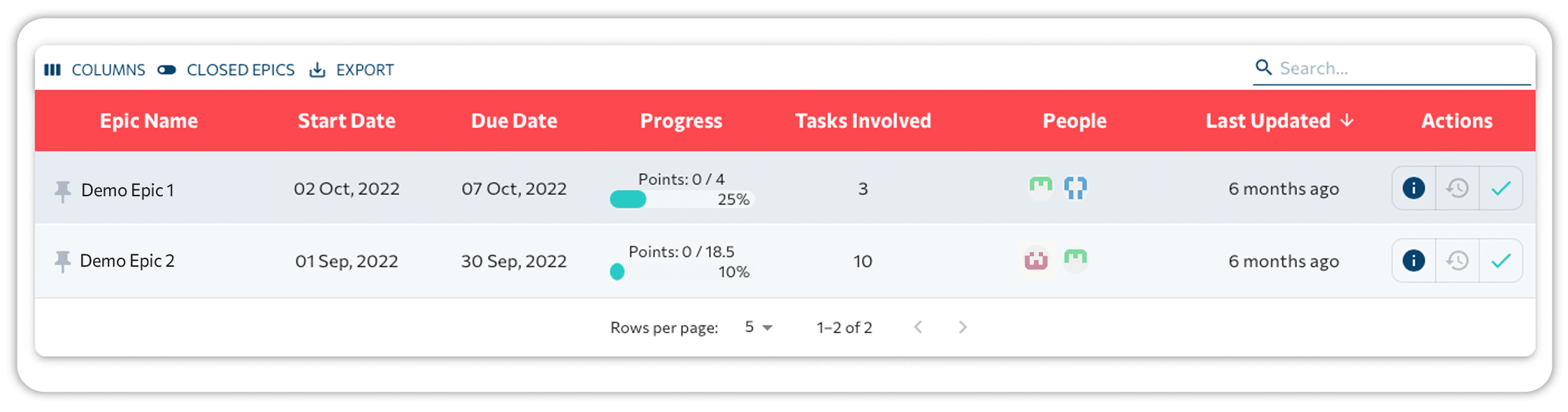Mark Demo Epic 2 as complete
This screenshot has width=1568, height=412.
[x=1501, y=260]
